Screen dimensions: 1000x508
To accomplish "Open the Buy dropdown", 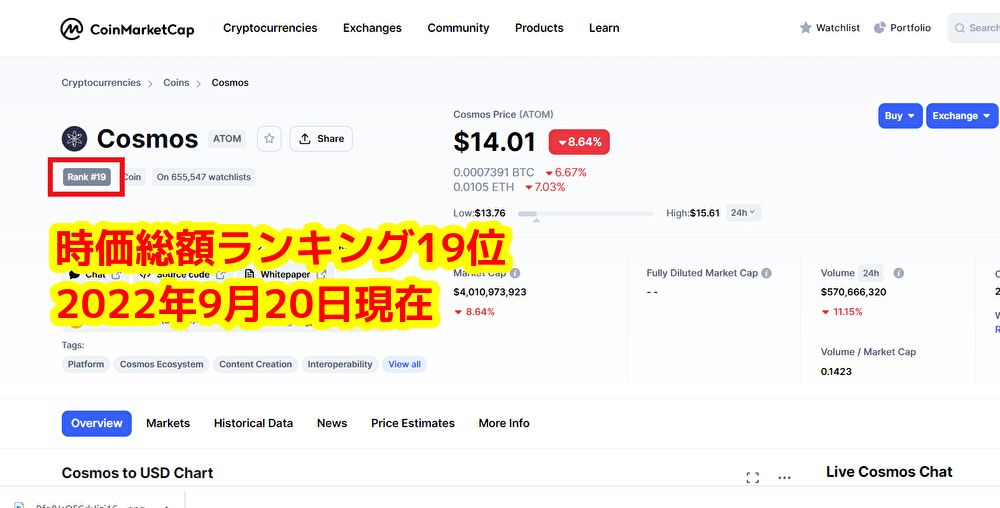I will (900, 116).
